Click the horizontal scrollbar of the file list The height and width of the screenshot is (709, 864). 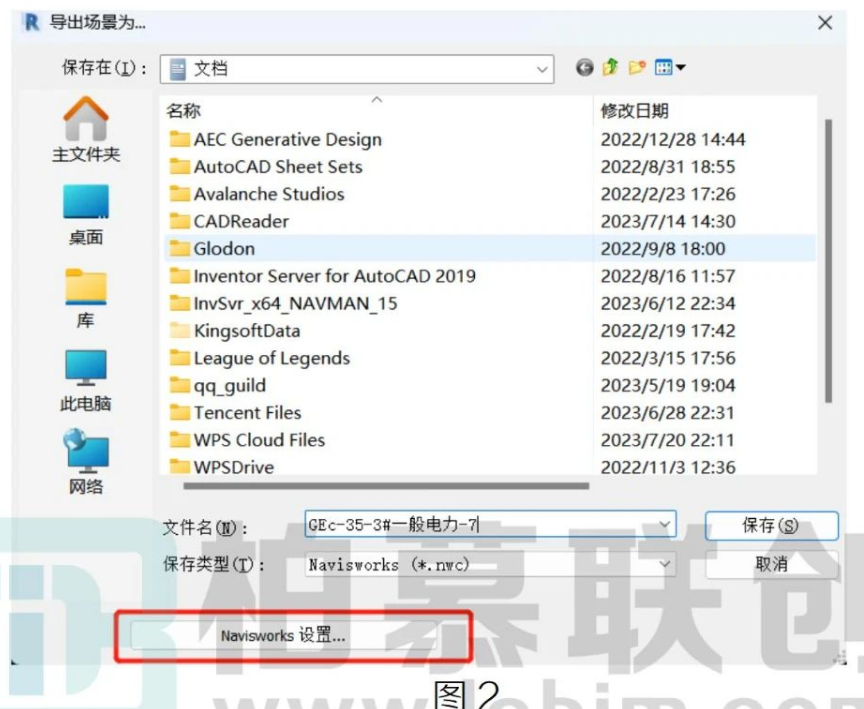point(386,486)
